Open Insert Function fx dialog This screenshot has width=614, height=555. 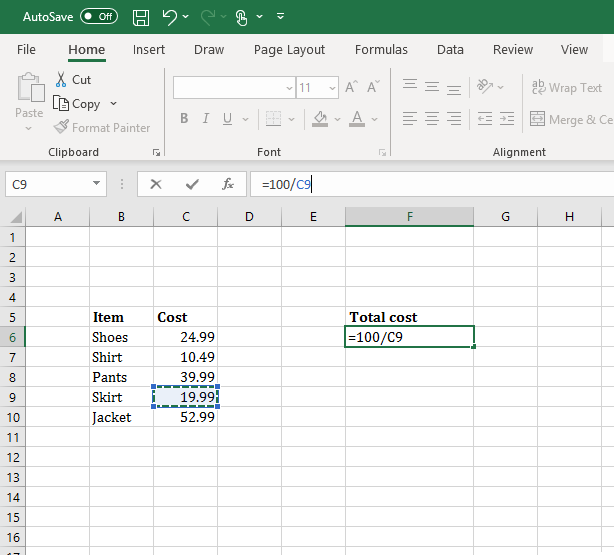point(228,184)
